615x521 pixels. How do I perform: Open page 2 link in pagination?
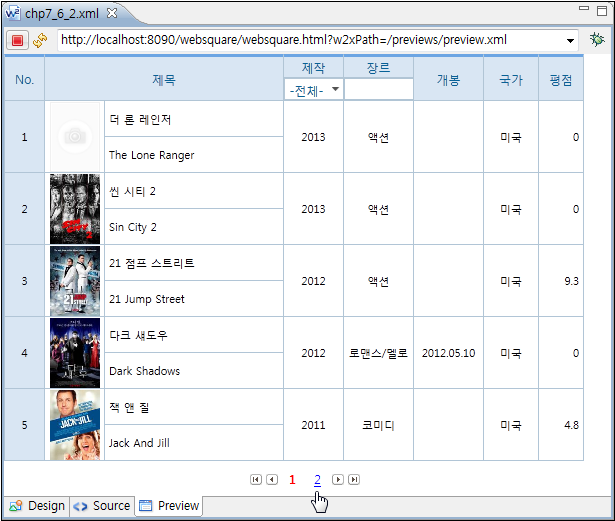pos(317,480)
